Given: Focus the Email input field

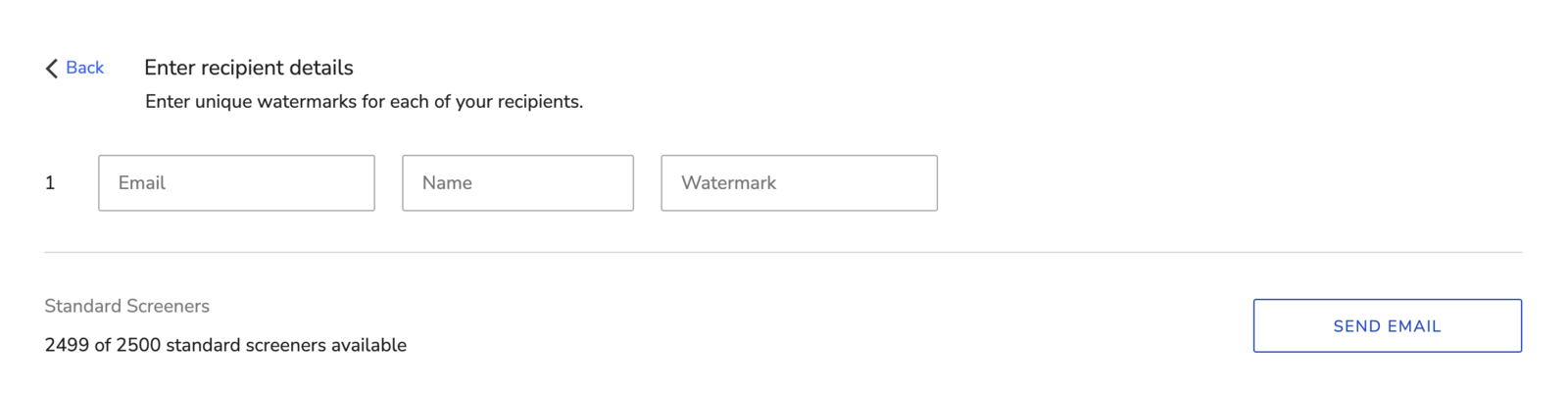Looking at the screenshot, I should click(x=236, y=183).
